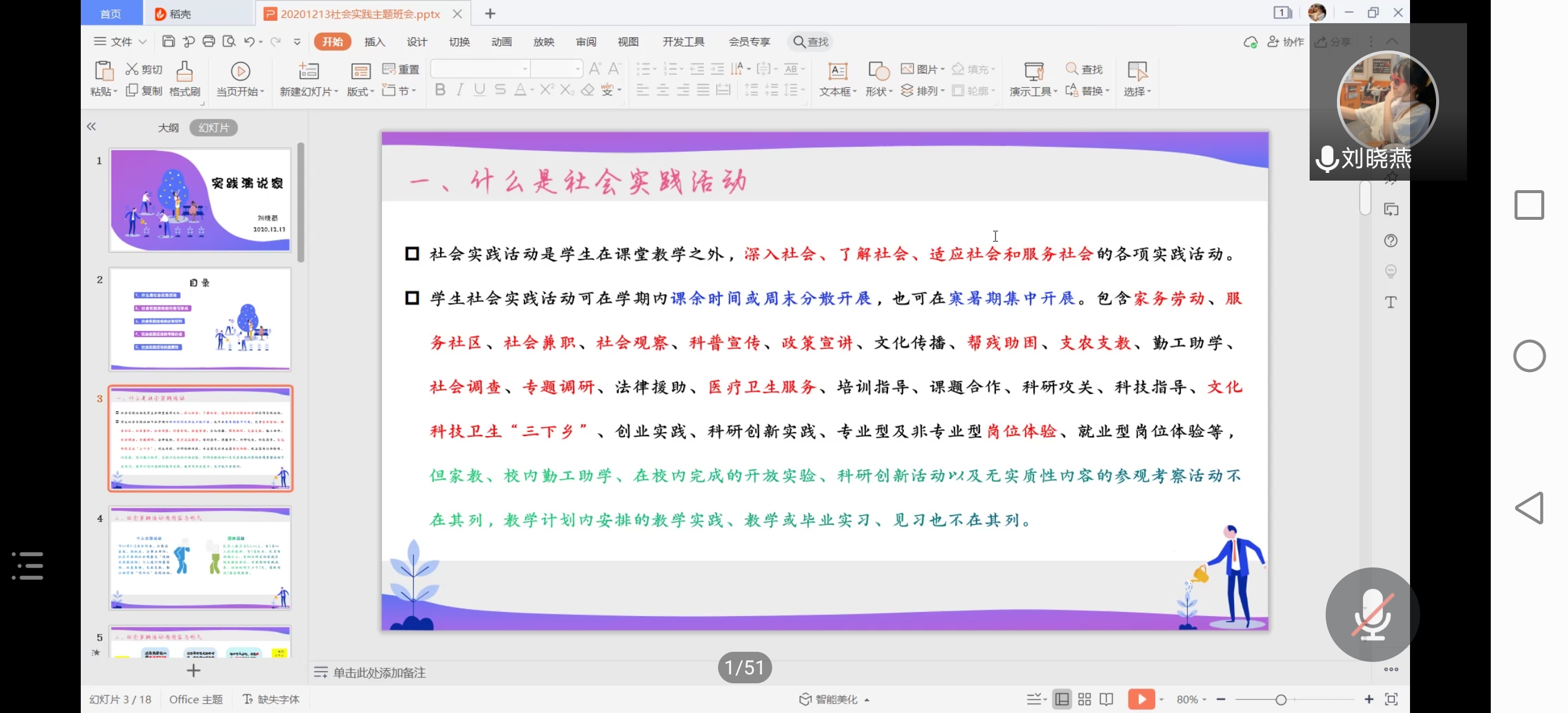Click the Smart Beautify (智能美化) button
Image resolution: width=1568 pixels, height=713 pixels.
coord(835,699)
